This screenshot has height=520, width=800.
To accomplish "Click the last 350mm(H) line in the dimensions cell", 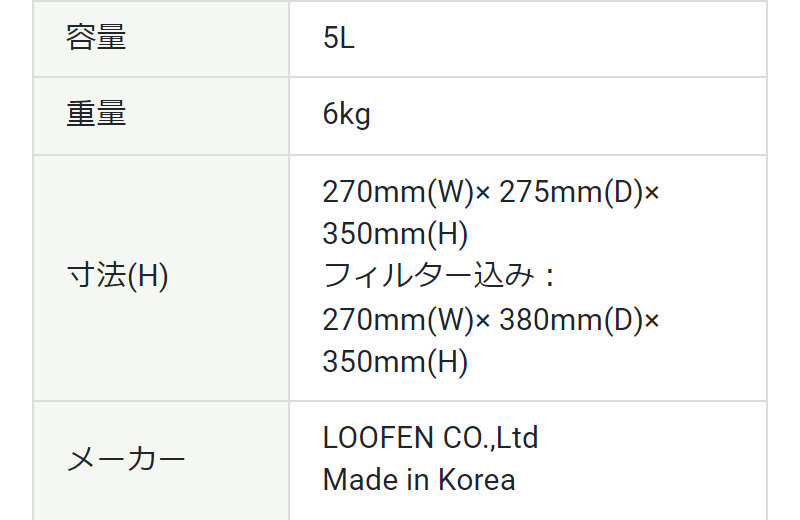I will tap(395, 362).
